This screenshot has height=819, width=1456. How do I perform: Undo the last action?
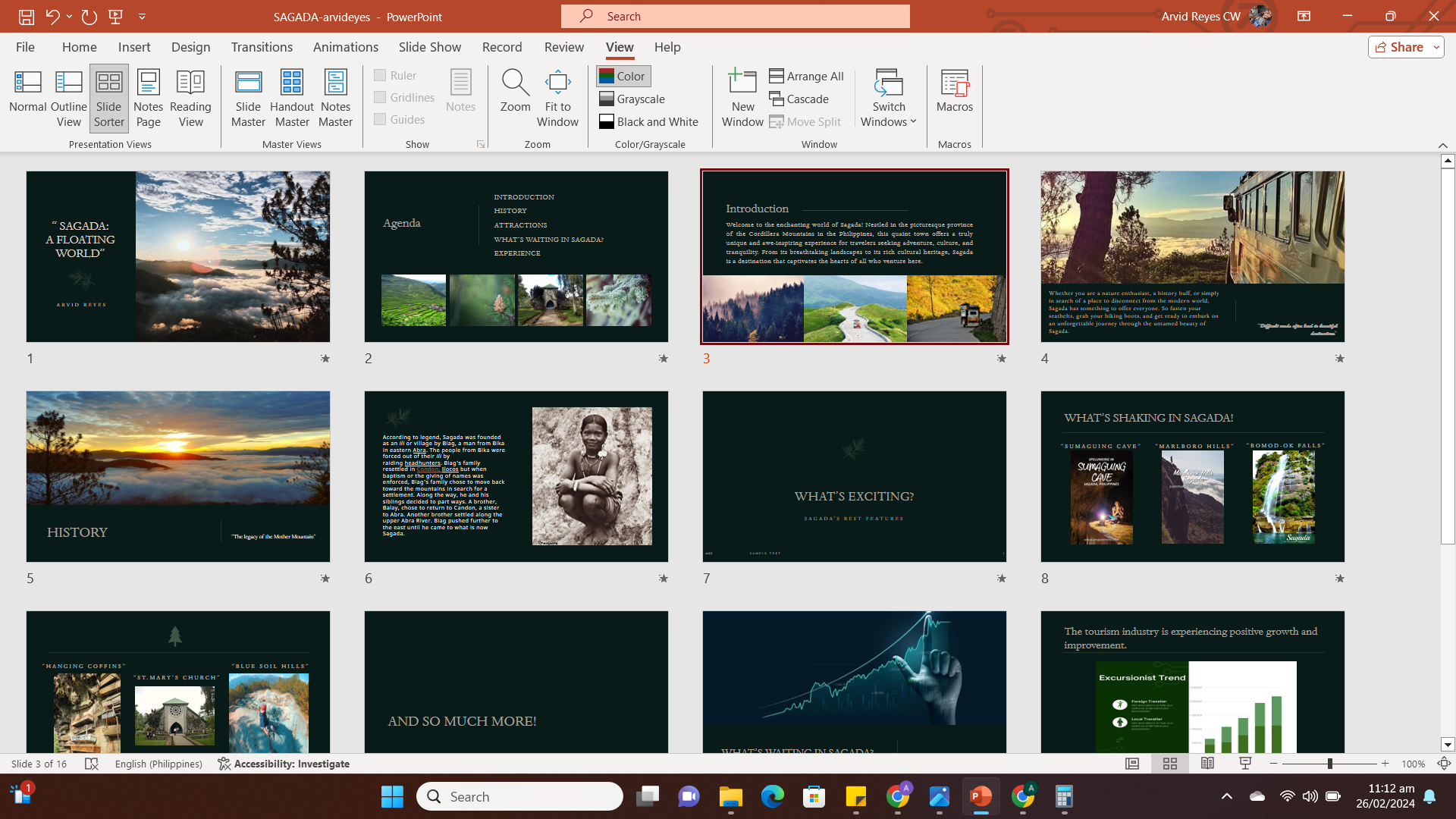52,16
